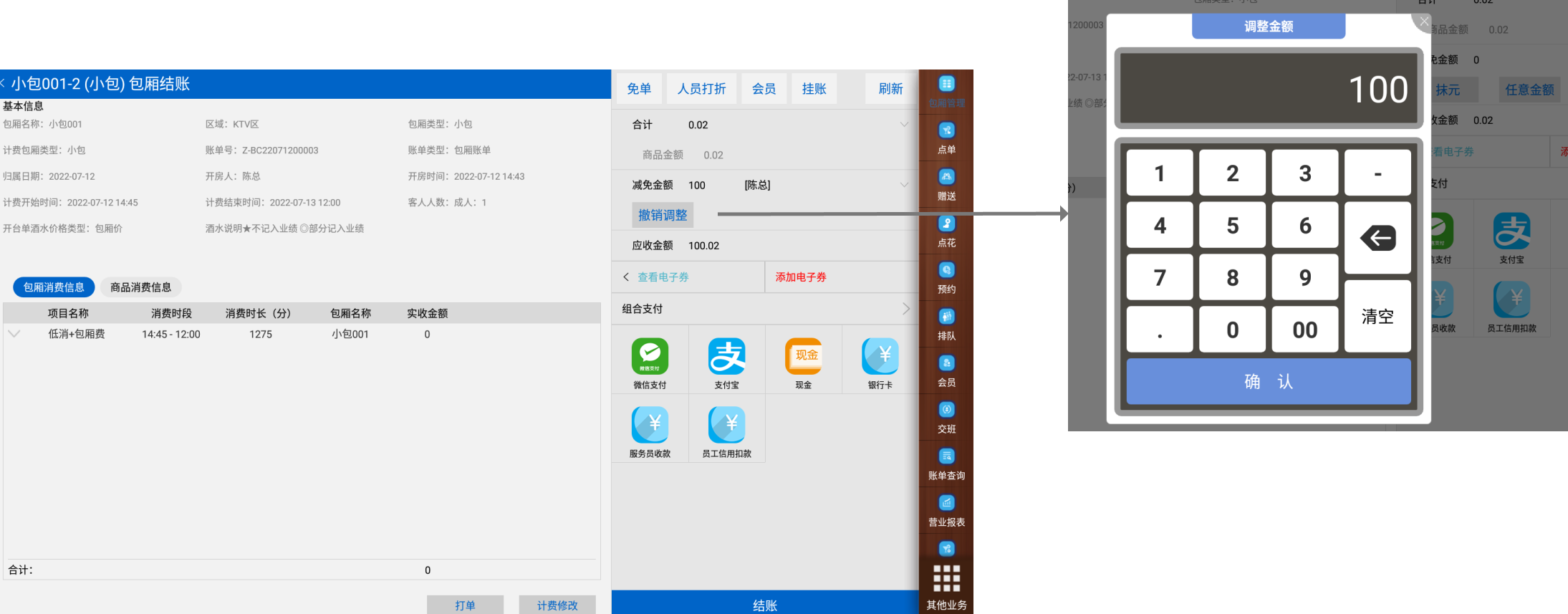Expand the 减免金额 row chevron
Screen dimensions: 1568x614
tap(904, 185)
